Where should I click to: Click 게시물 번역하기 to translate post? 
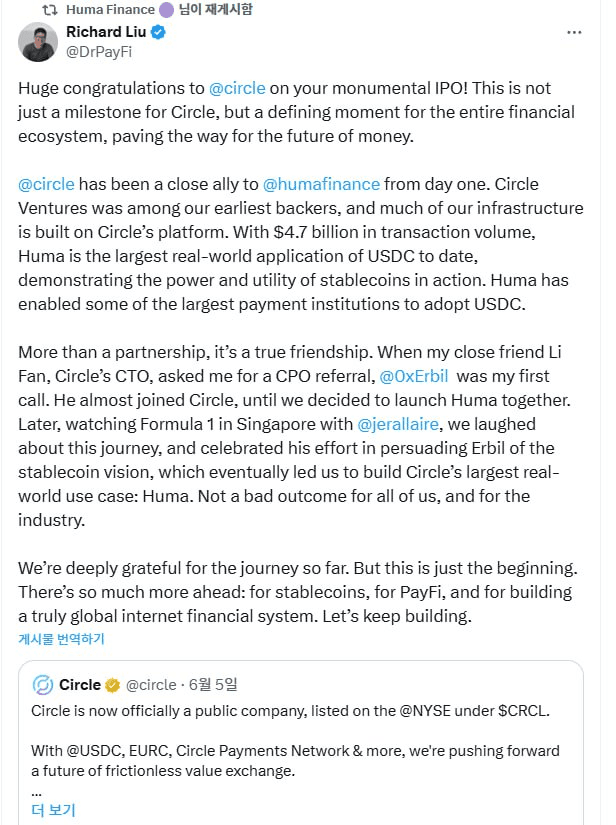(61, 639)
